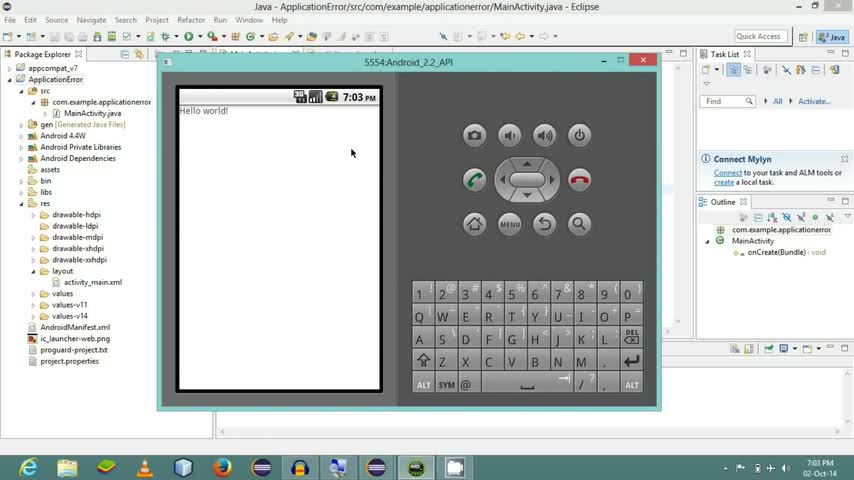
Task: Open VLC from the taskbar
Action: [145, 467]
